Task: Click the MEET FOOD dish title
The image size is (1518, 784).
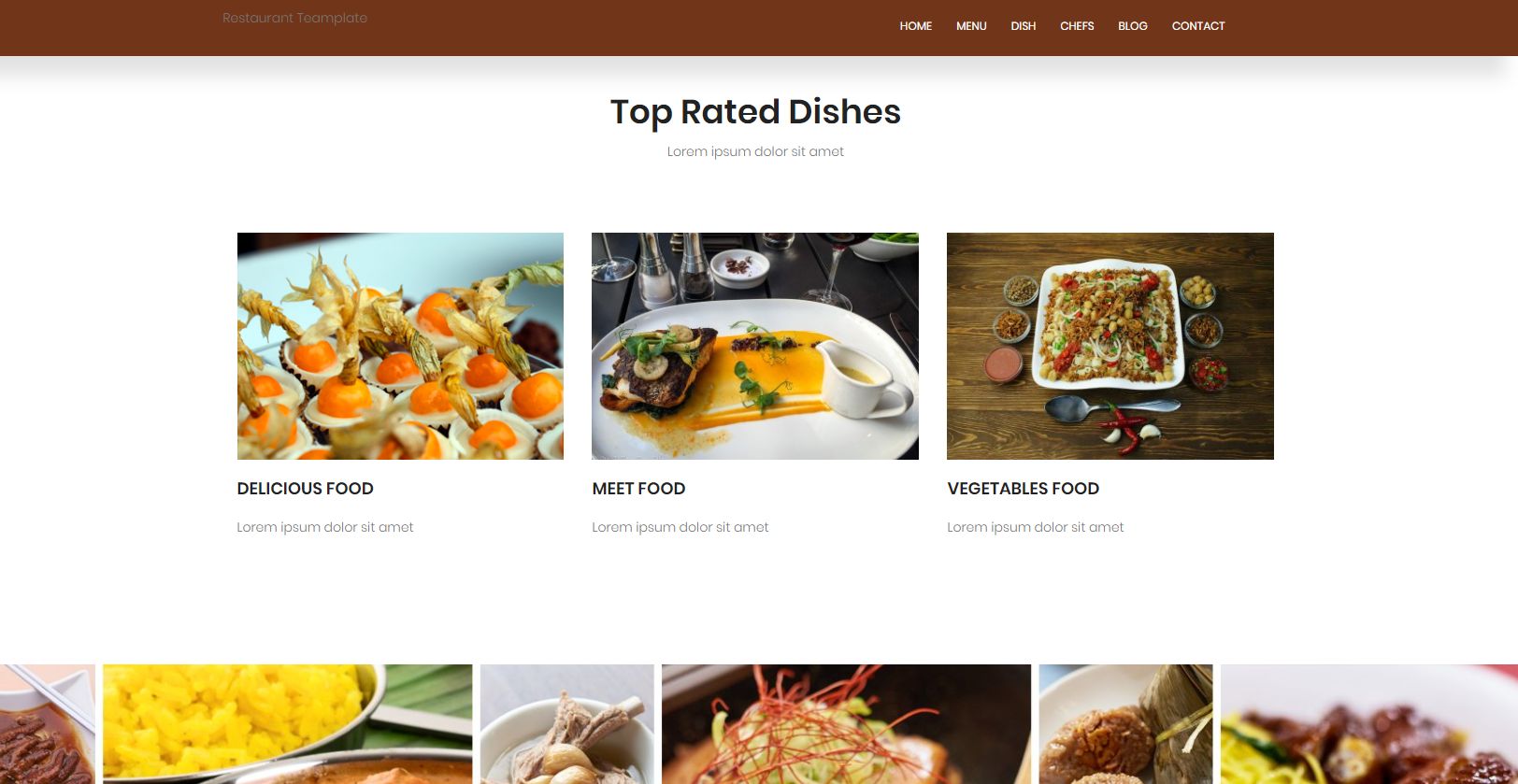Action: pos(638,489)
